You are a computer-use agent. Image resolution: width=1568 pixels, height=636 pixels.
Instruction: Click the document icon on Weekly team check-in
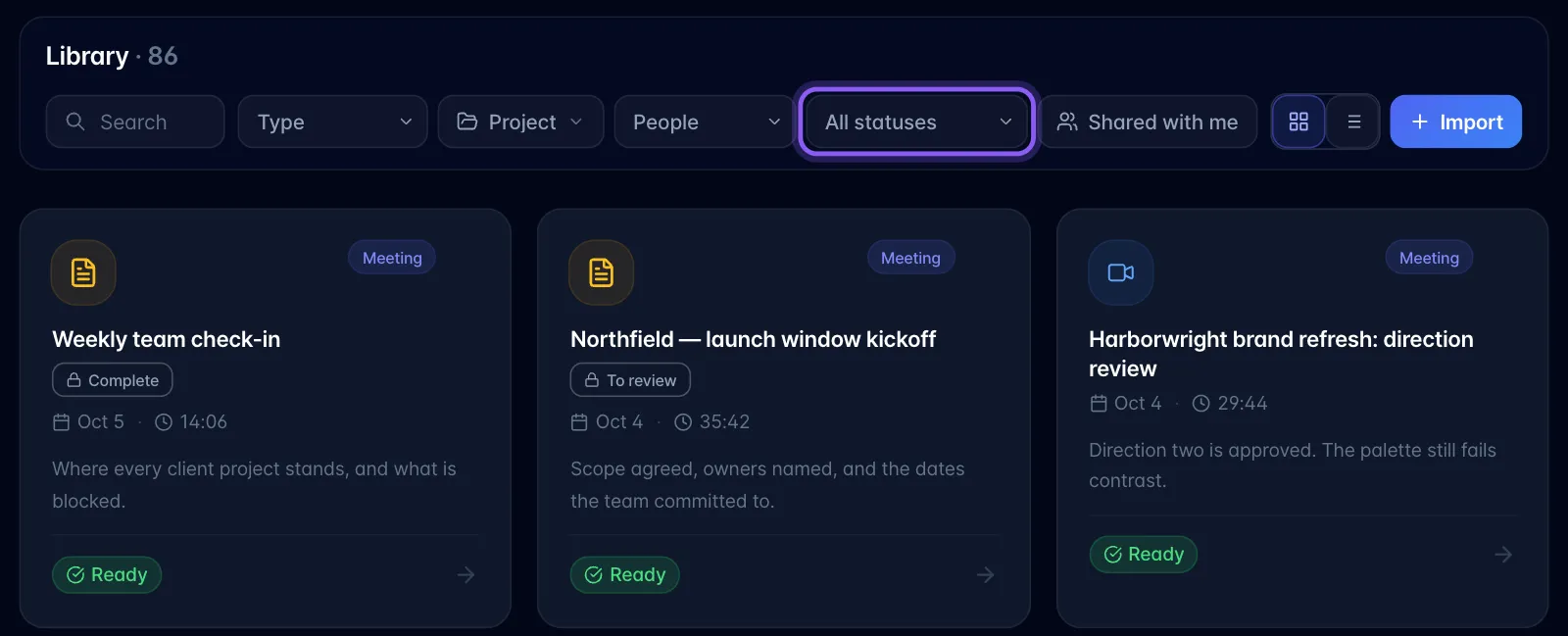pyautogui.click(x=83, y=272)
